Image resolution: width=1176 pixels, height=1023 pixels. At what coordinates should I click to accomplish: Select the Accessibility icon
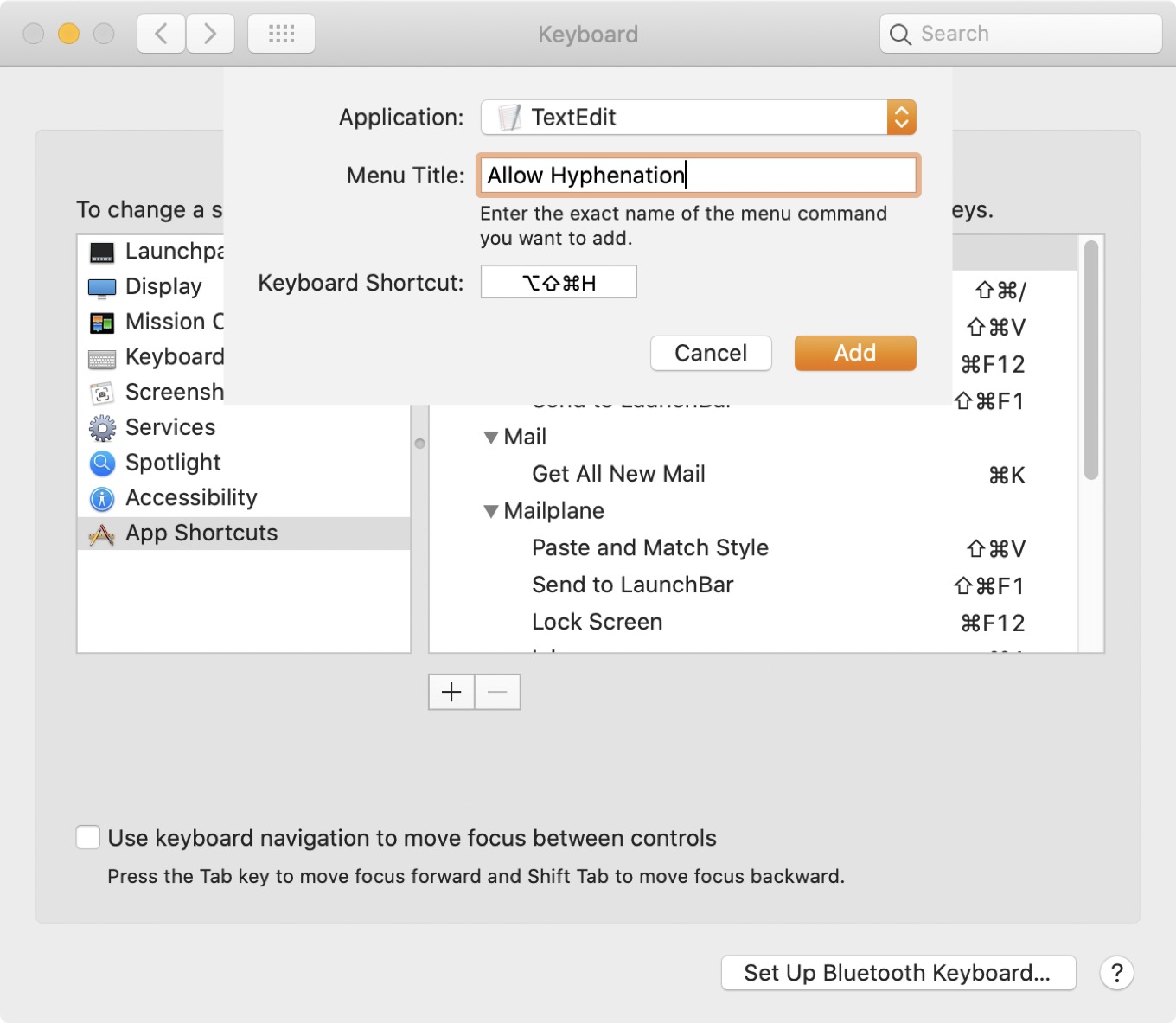[x=102, y=499]
